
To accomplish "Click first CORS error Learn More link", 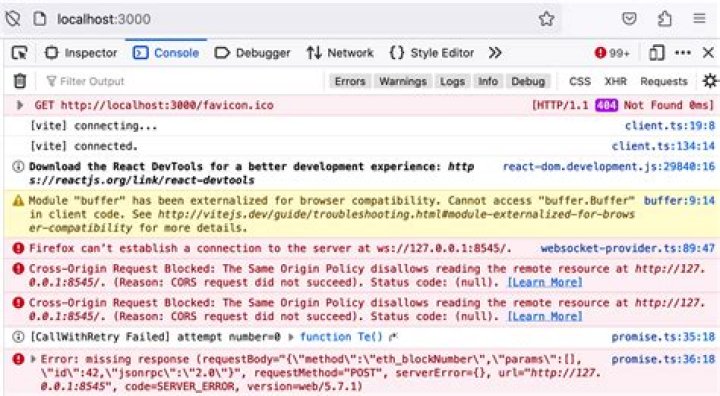I will [x=545, y=282].
